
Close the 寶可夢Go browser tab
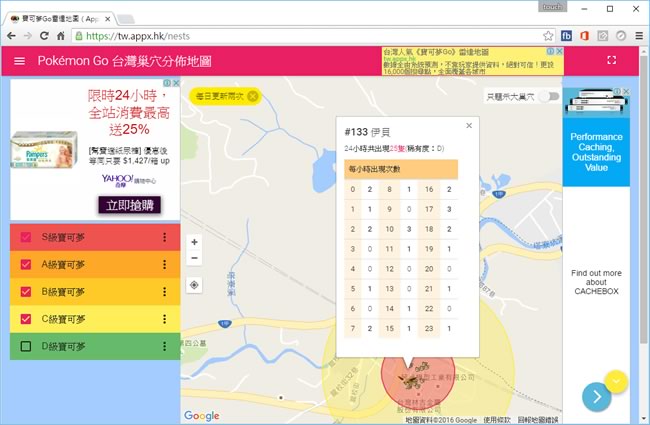pyautogui.click(x=107, y=19)
